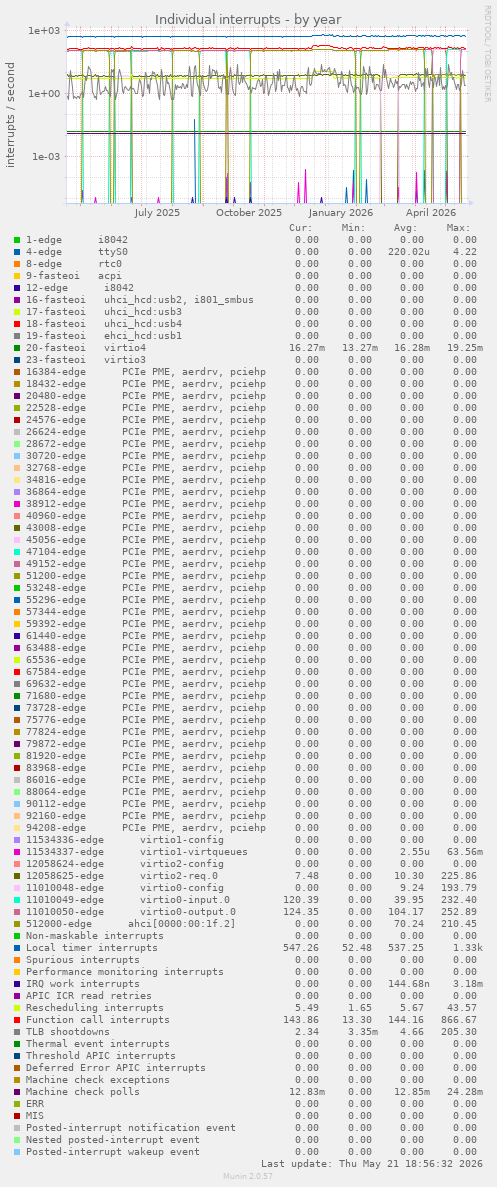
Task: Click the green 1-edge i8042 legend swatch
Action: coord(17,239)
